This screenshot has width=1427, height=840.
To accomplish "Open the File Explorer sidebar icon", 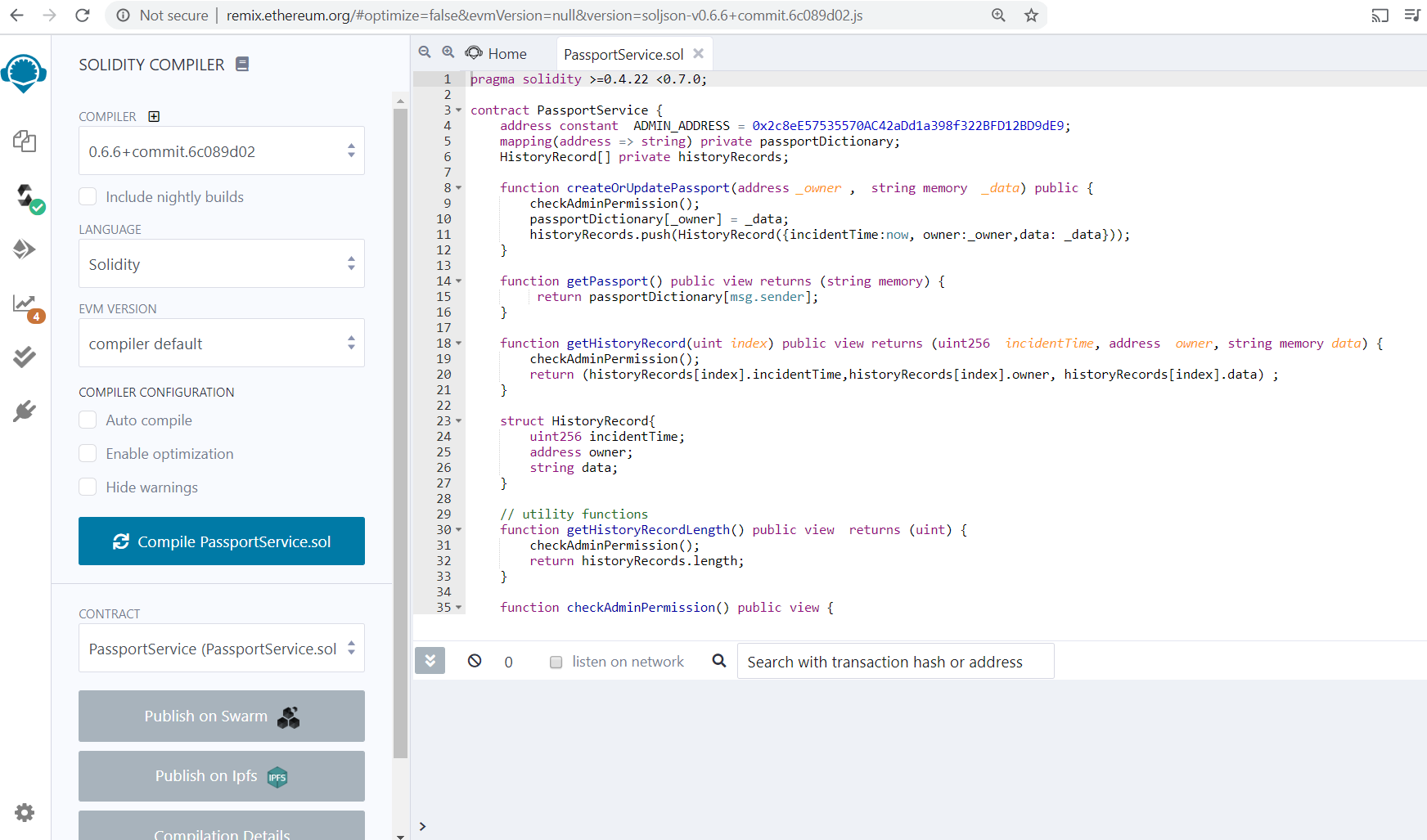I will pos(25,141).
